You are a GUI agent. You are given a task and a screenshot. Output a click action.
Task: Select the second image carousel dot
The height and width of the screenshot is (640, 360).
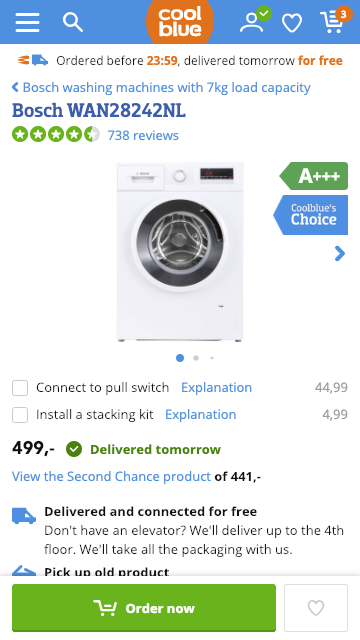[x=196, y=358]
